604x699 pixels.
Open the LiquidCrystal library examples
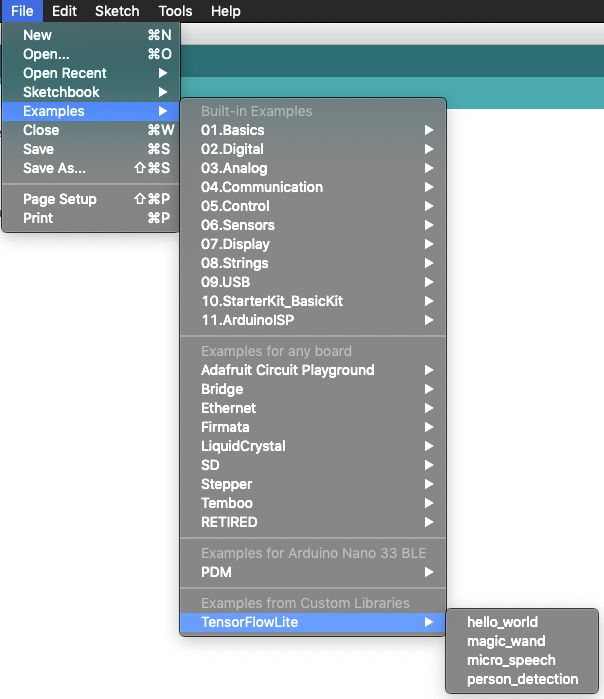(313, 446)
